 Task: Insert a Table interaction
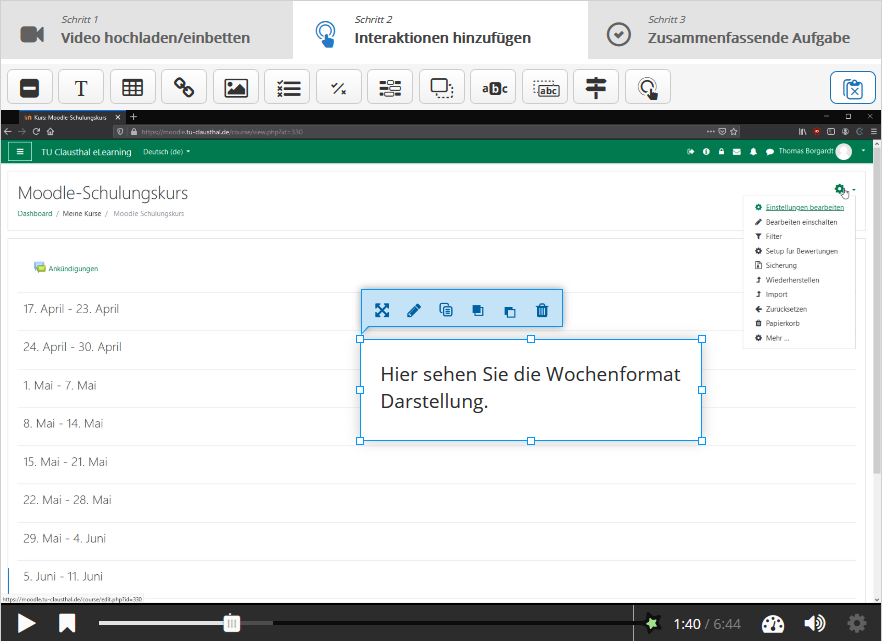click(x=132, y=87)
